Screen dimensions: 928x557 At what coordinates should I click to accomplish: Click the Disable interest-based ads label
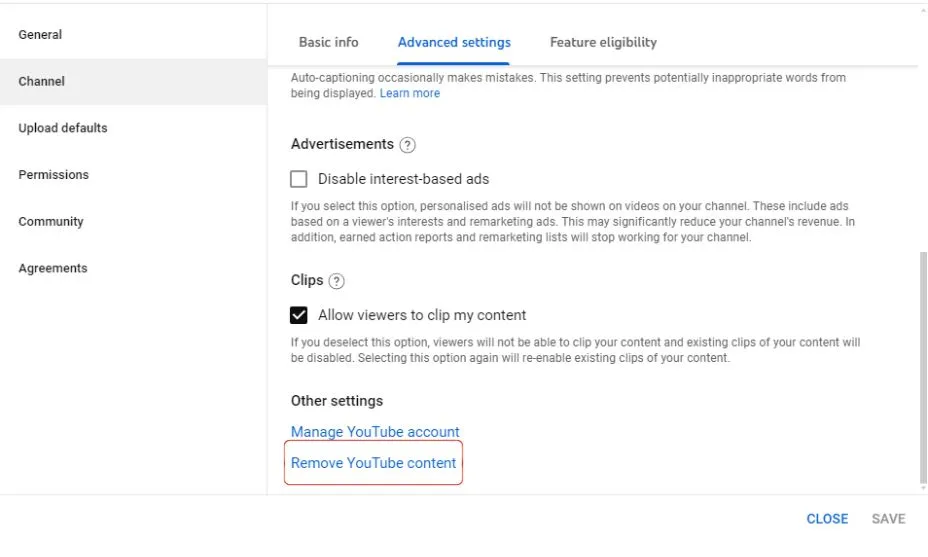coord(404,179)
